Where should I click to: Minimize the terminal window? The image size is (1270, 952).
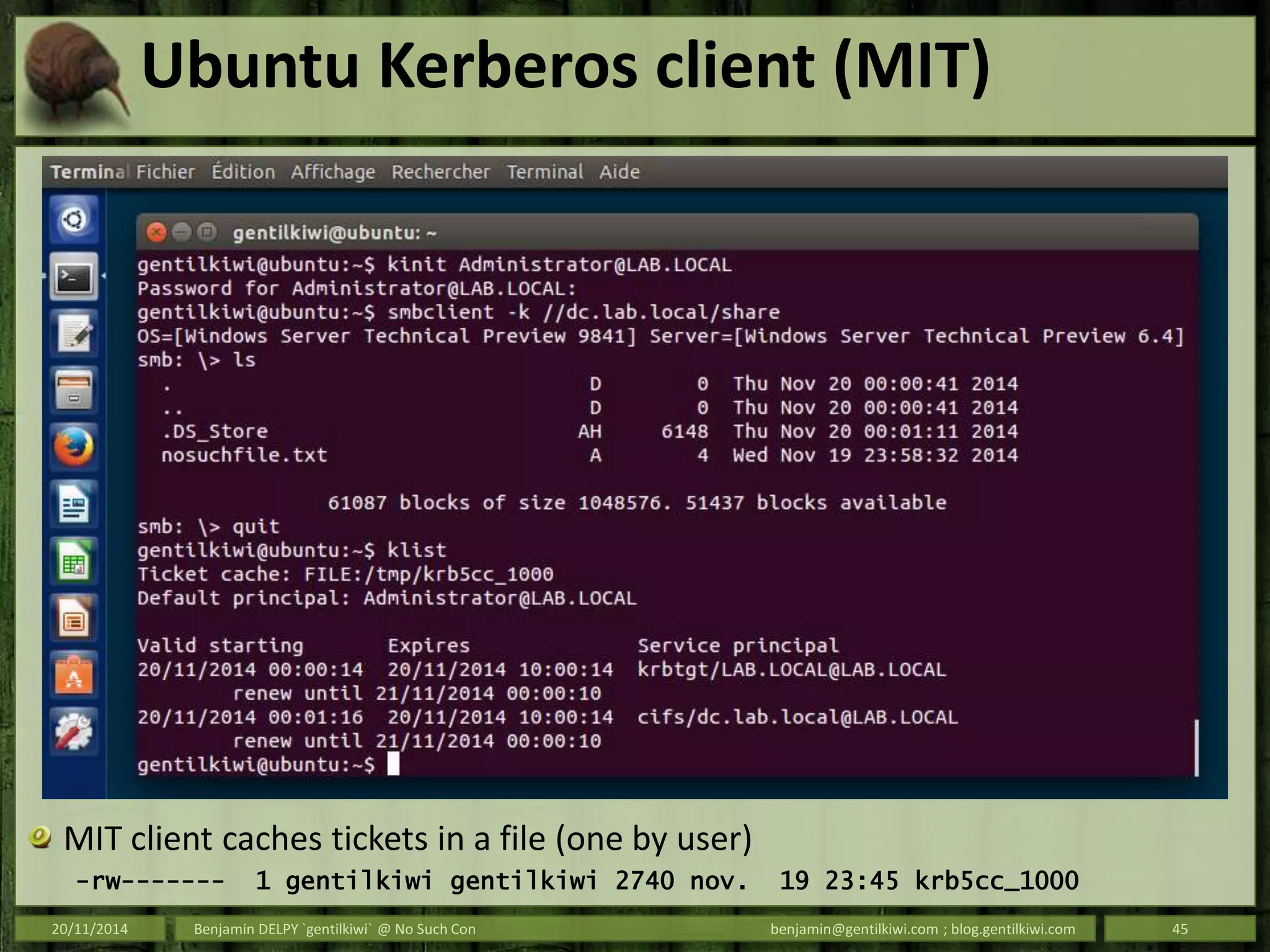182,232
